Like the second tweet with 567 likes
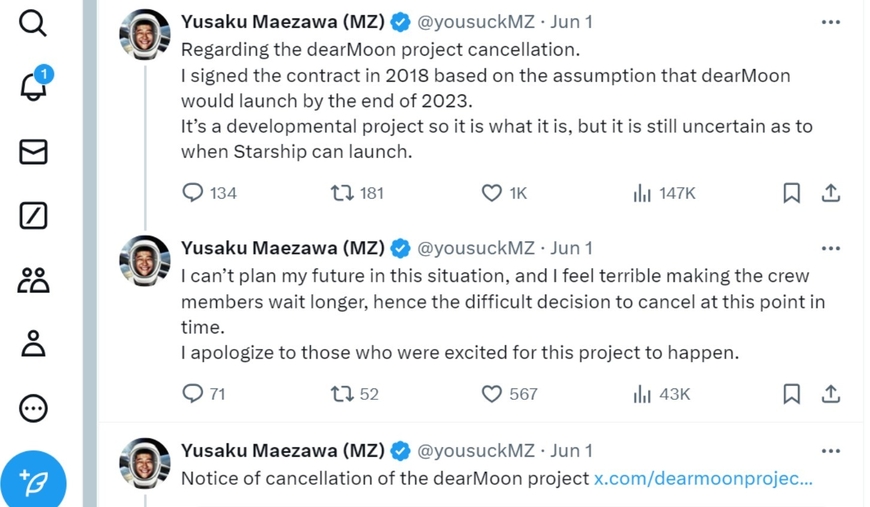 (x=492, y=394)
